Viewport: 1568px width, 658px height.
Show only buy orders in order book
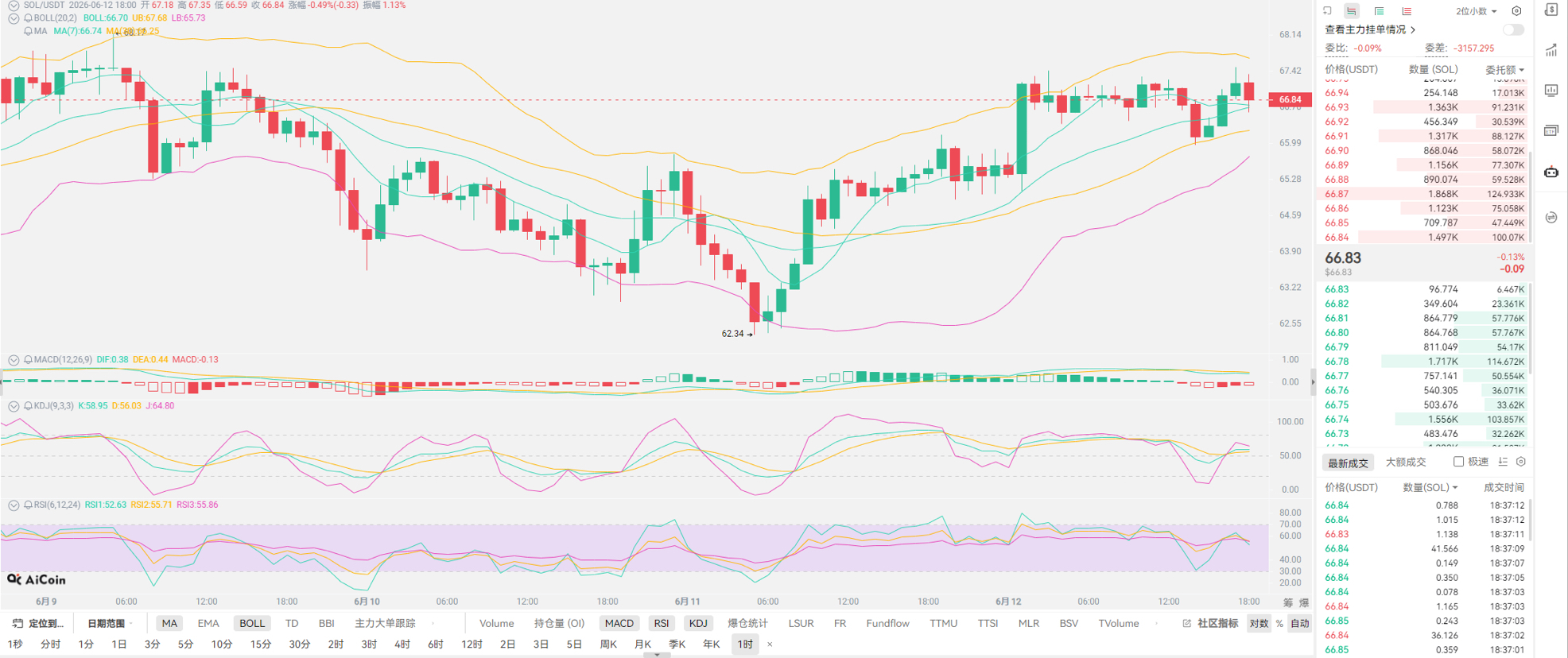tap(1379, 11)
